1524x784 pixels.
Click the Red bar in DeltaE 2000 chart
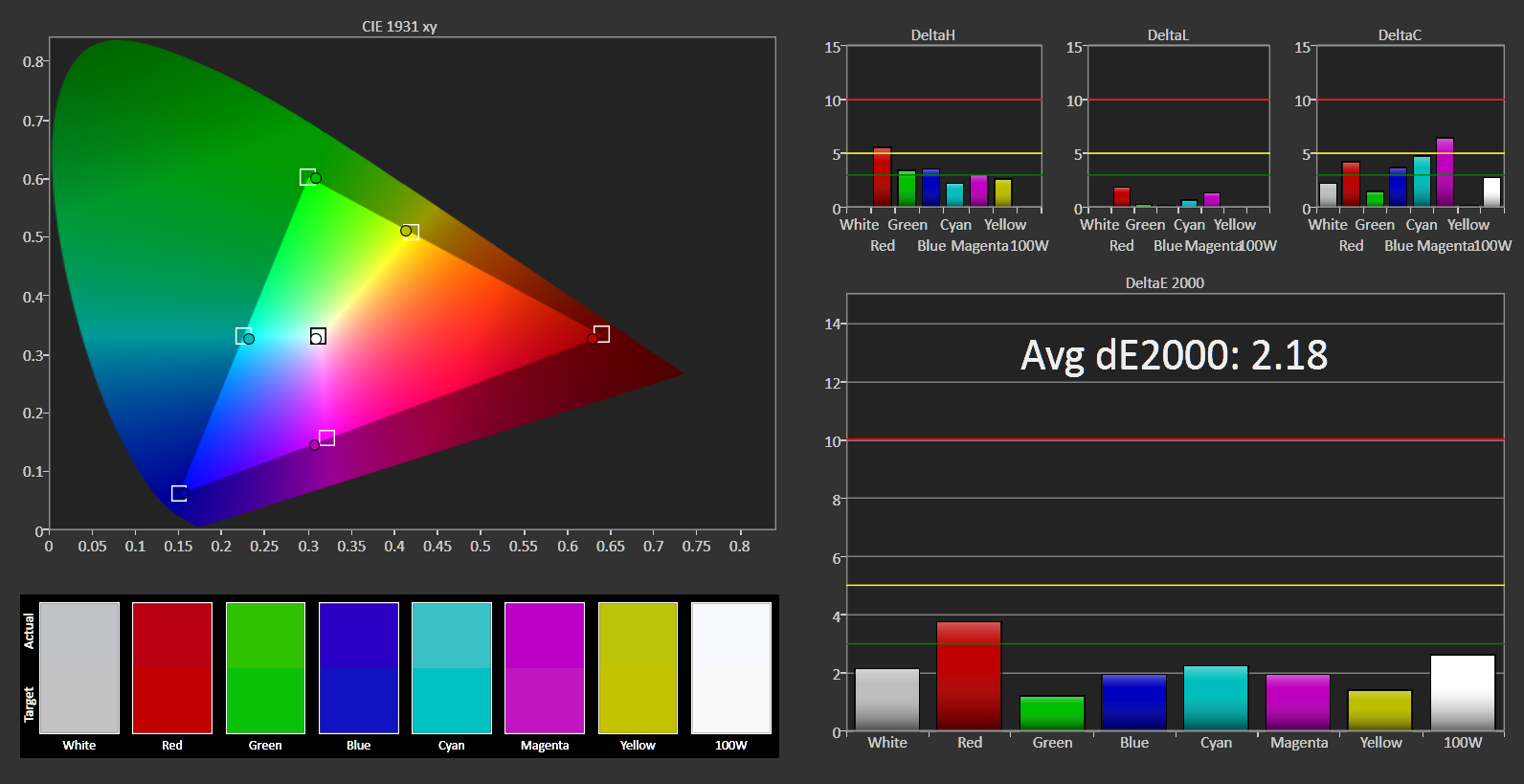pos(969,677)
